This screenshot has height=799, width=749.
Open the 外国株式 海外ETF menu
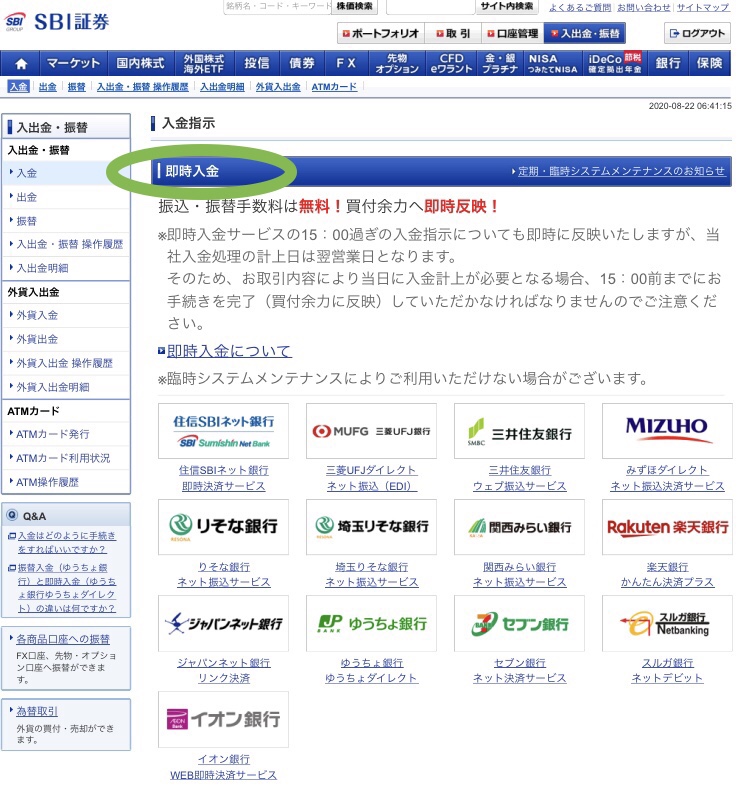[204, 63]
